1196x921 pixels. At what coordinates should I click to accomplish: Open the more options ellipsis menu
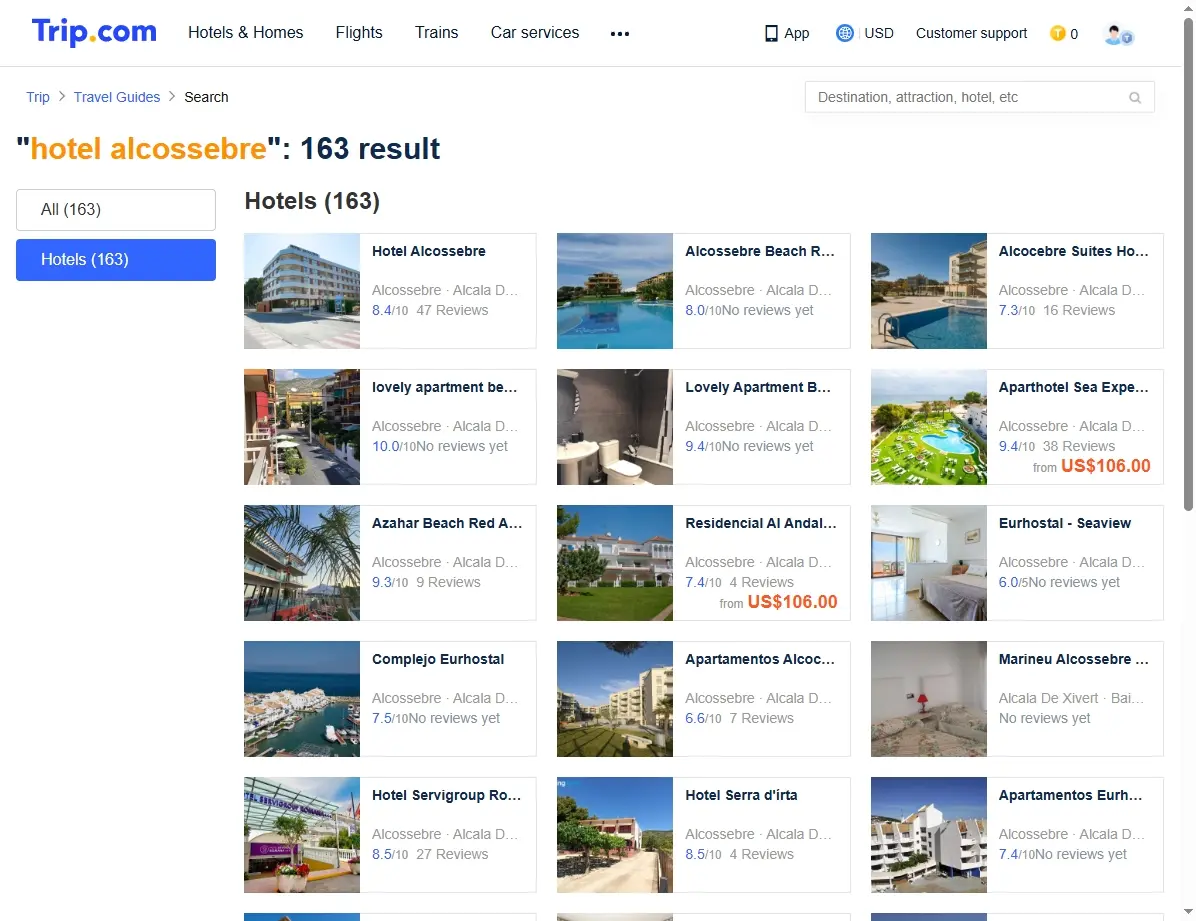619,34
